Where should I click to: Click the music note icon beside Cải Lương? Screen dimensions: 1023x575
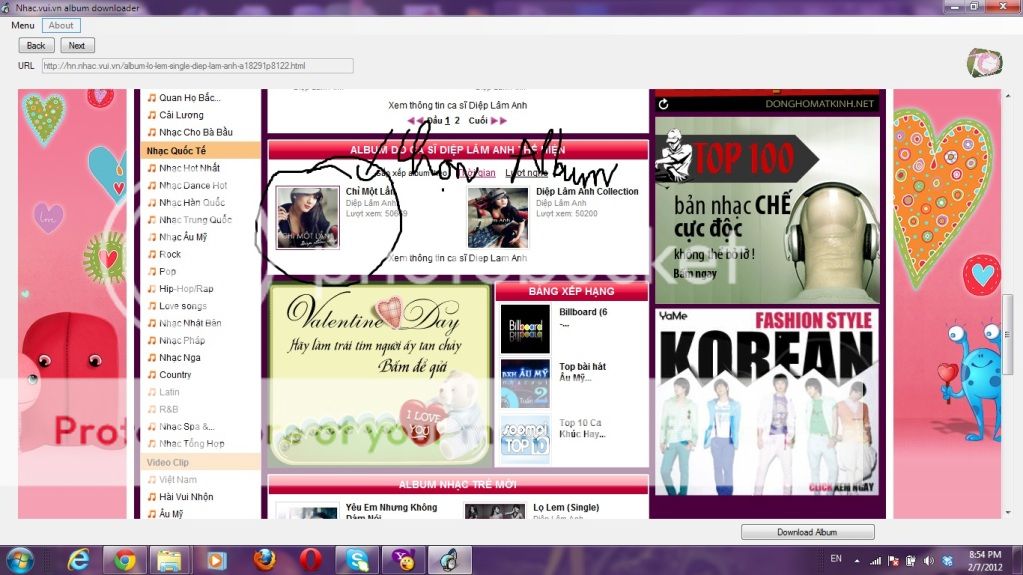point(151,115)
